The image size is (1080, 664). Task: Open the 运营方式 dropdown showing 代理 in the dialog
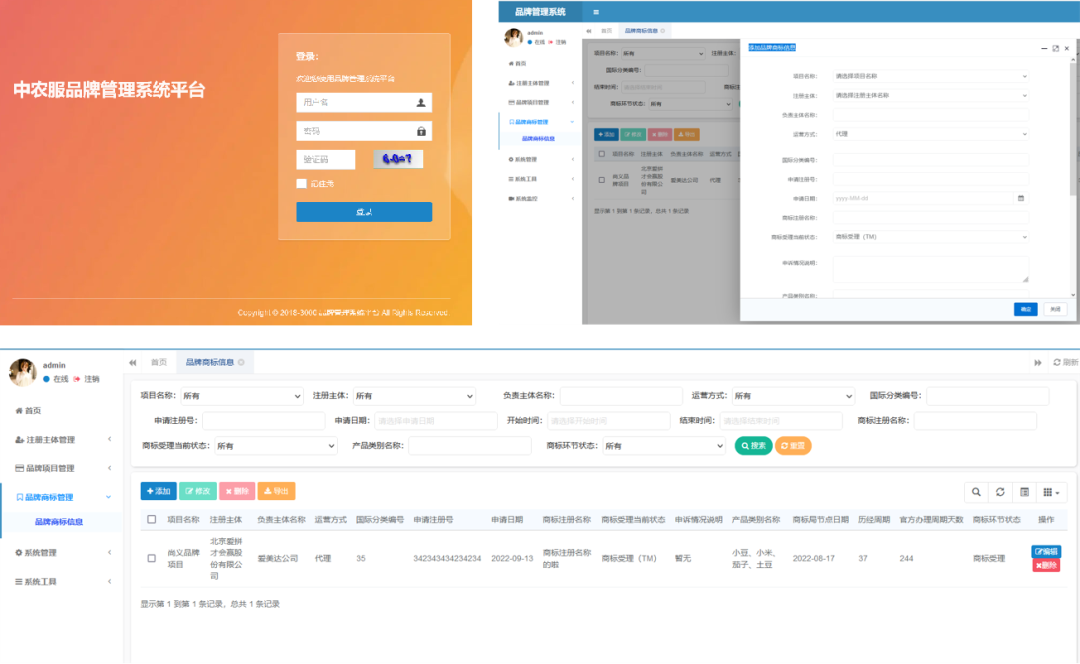click(x=931, y=134)
